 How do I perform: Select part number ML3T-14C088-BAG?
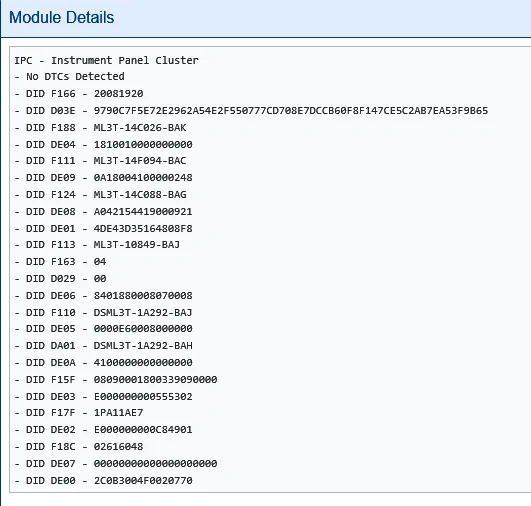140,195
